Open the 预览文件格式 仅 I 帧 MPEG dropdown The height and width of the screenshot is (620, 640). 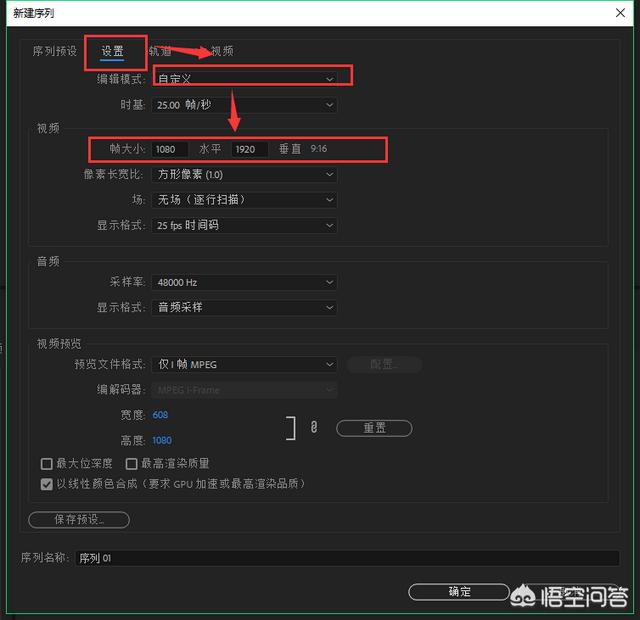pos(244,364)
